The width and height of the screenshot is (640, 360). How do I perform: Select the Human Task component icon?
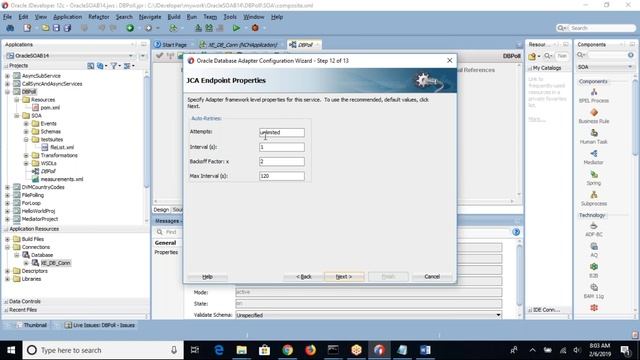coord(594,133)
